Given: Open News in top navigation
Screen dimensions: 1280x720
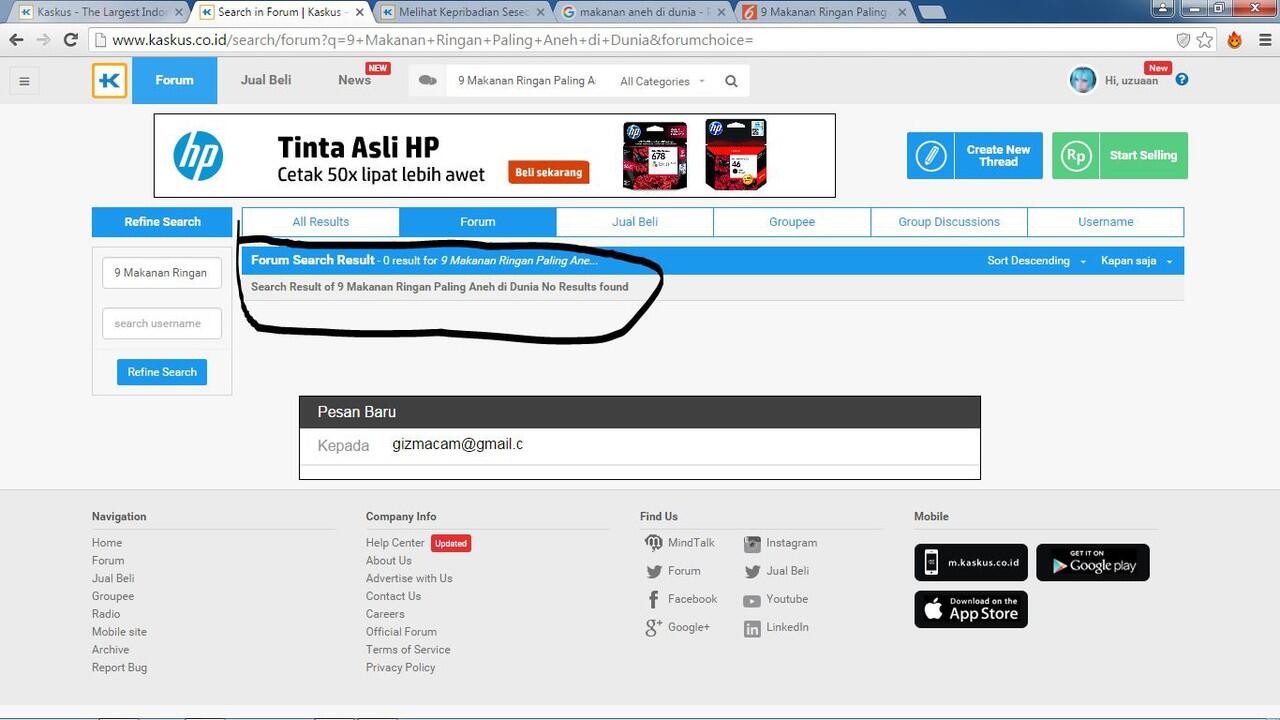Looking at the screenshot, I should (x=354, y=81).
